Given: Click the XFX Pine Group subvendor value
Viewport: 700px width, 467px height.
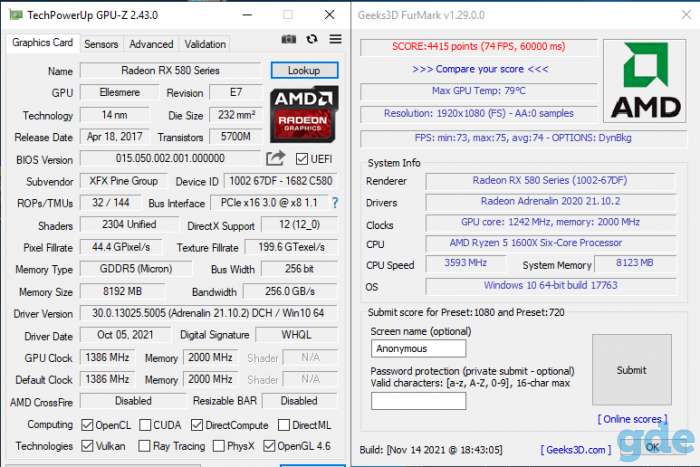Looking at the screenshot, I should click(x=124, y=181).
